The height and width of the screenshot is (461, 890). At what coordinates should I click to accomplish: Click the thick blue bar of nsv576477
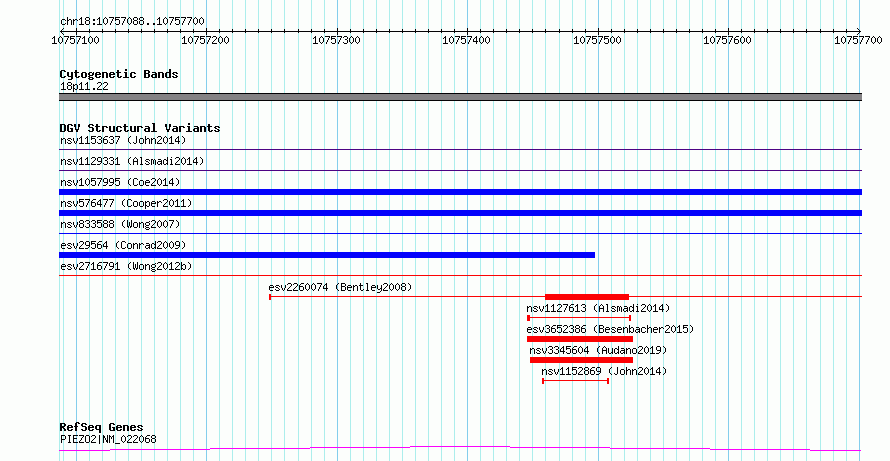point(460,213)
